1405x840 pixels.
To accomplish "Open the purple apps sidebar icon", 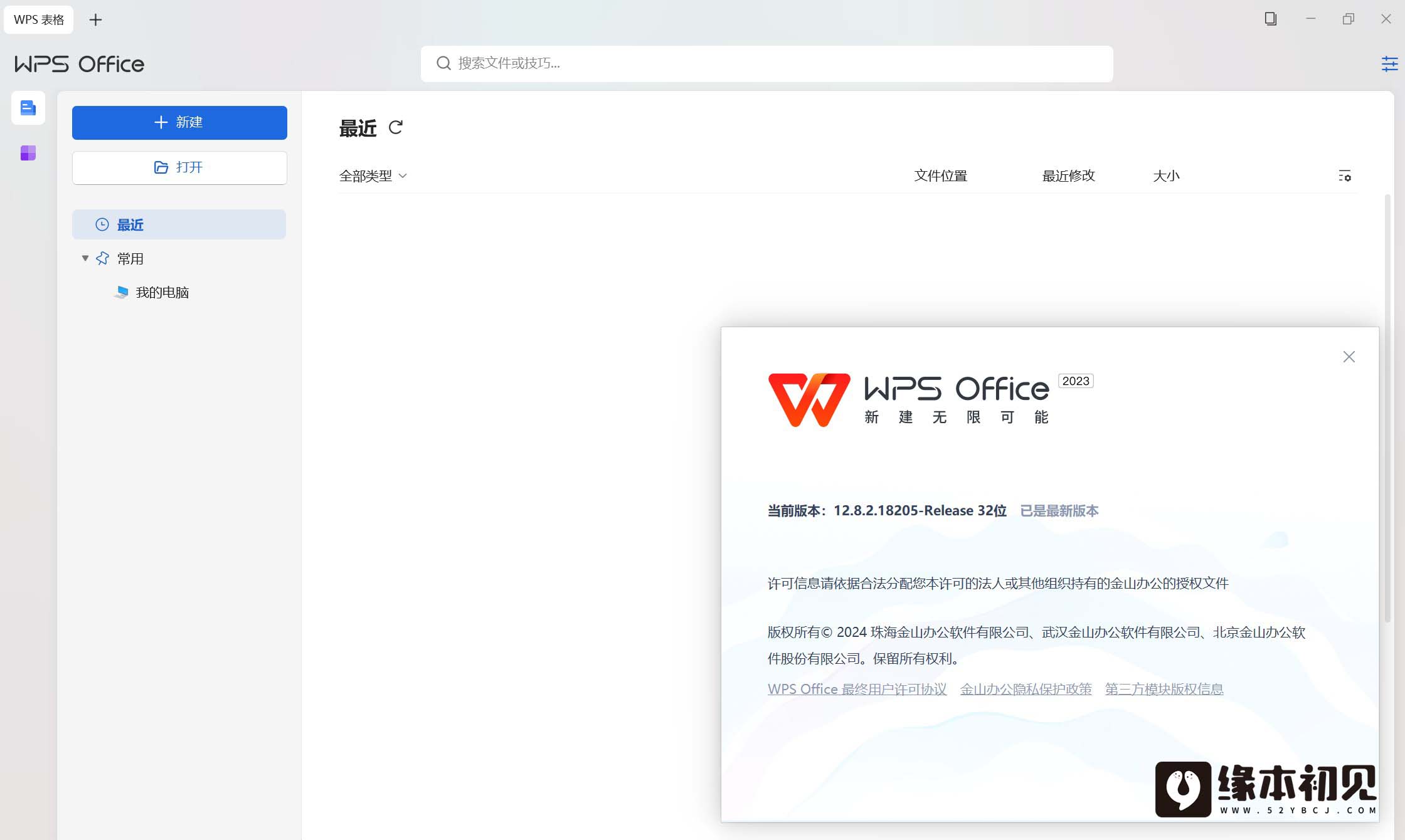I will coord(28,153).
